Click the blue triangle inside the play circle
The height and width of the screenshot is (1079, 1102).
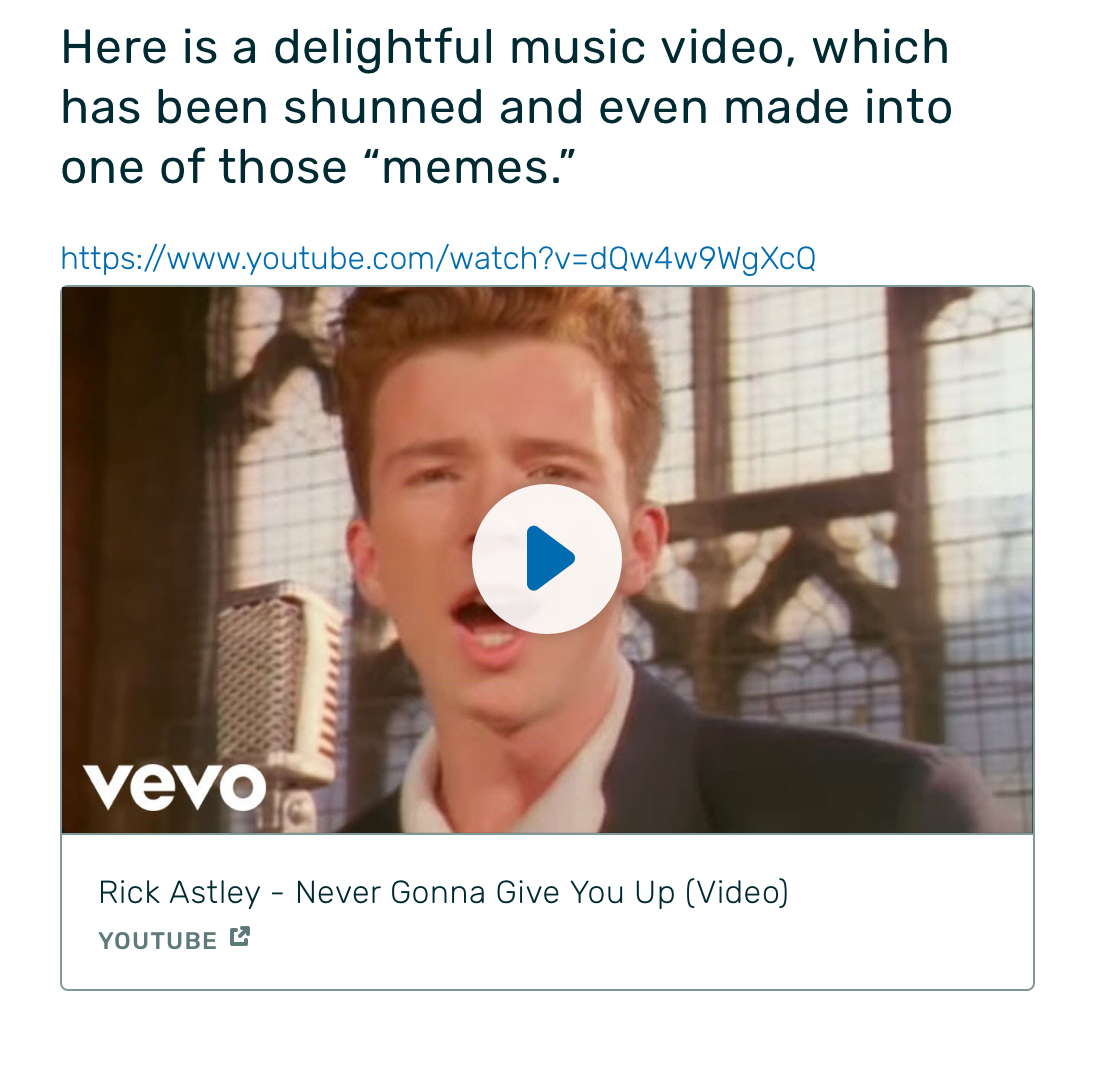point(549,559)
